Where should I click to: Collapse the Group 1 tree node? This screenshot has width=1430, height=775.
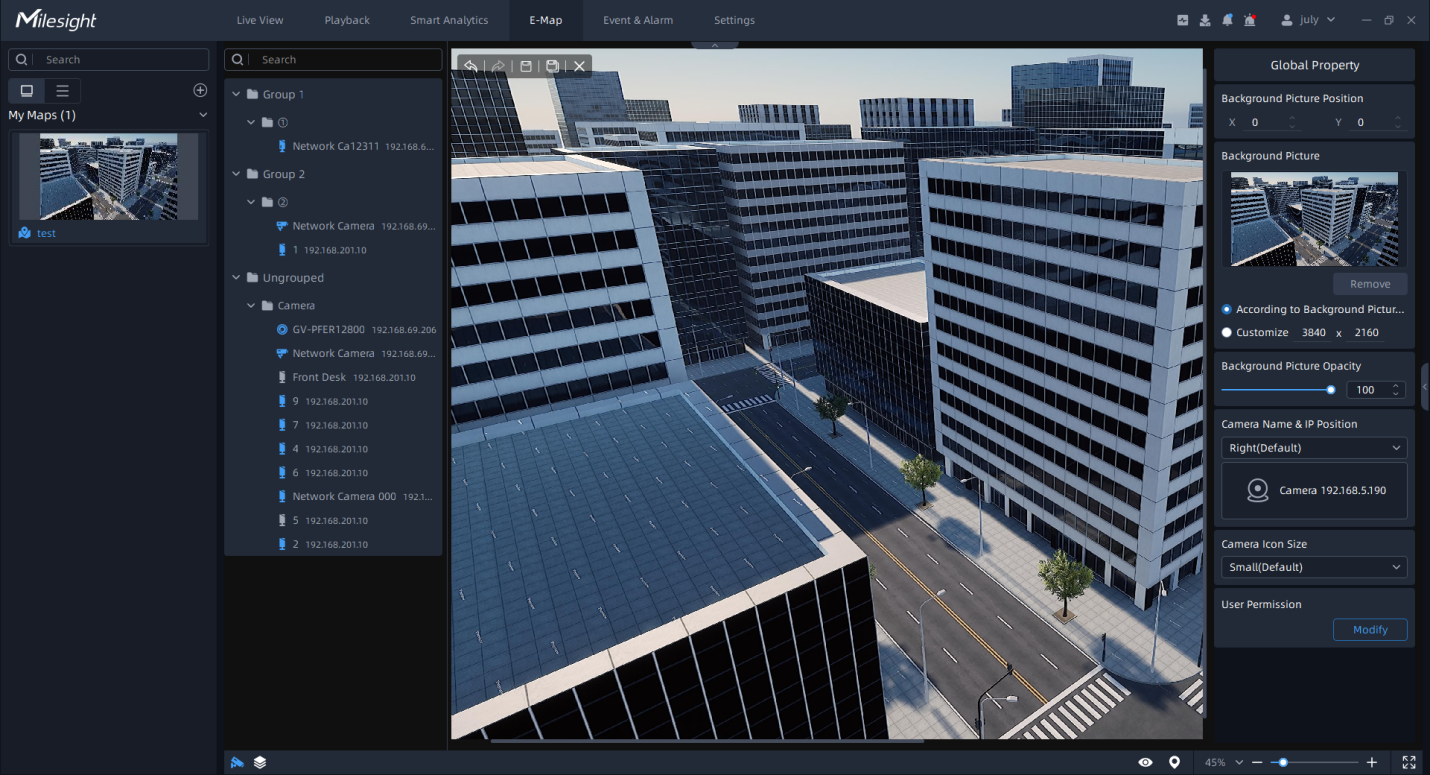click(237, 94)
